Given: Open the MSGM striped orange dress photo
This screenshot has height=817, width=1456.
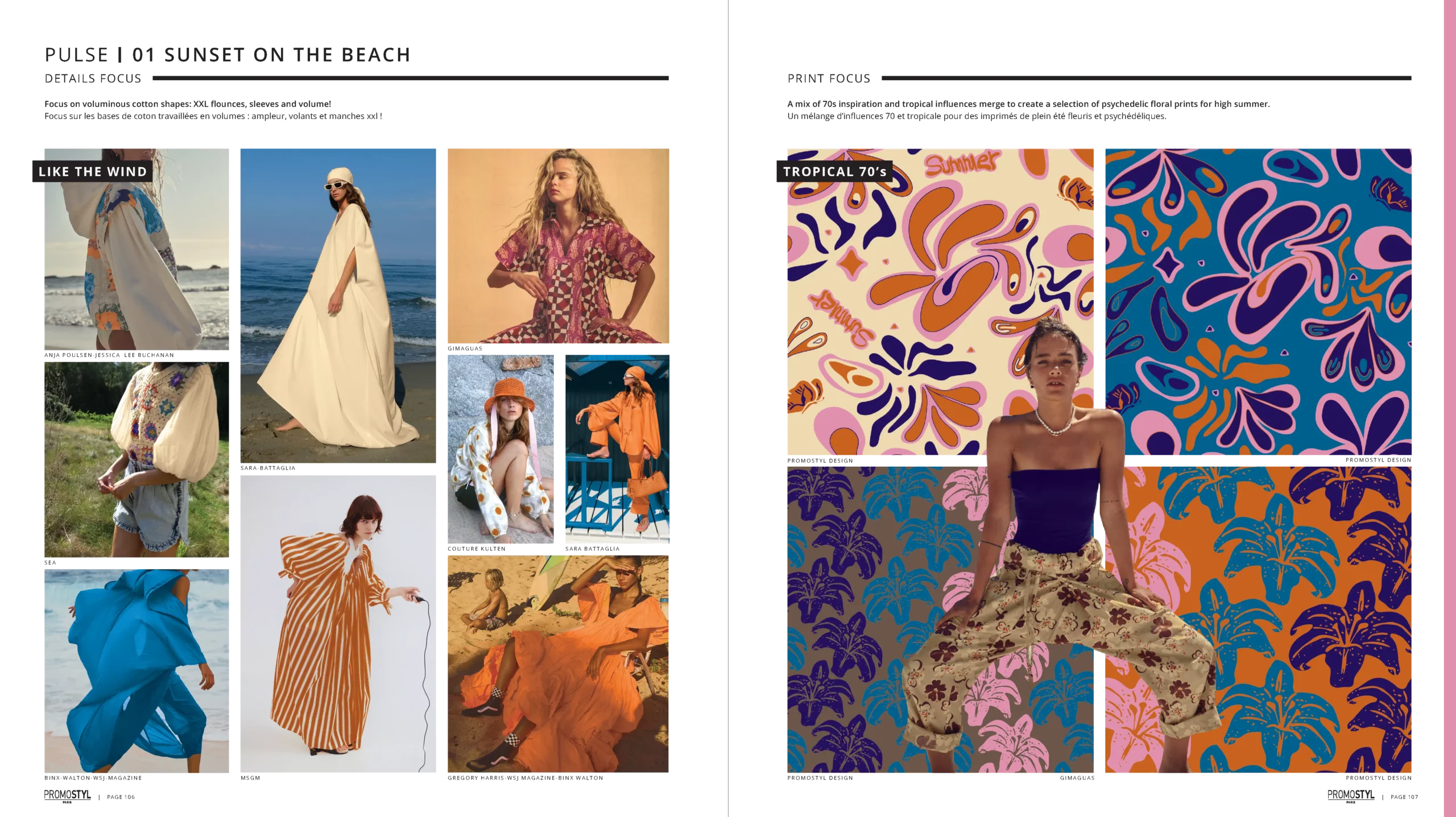Looking at the screenshot, I should tap(338, 624).
